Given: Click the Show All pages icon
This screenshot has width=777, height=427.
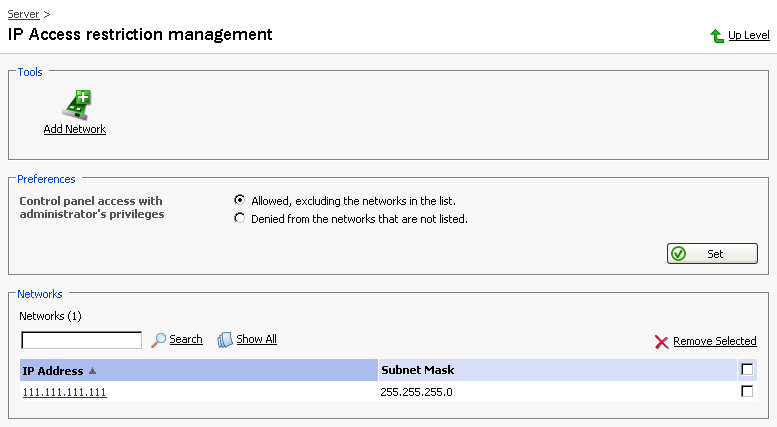Looking at the screenshot, I should 225,340.
